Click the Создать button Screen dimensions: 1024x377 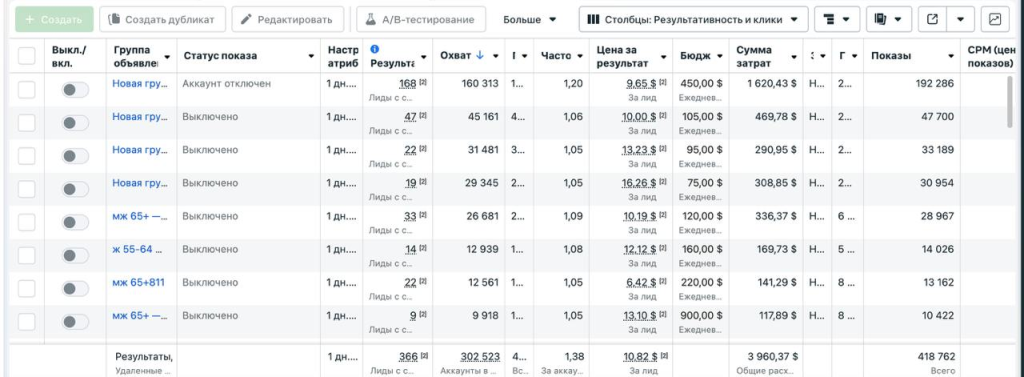tap(54, 20)
